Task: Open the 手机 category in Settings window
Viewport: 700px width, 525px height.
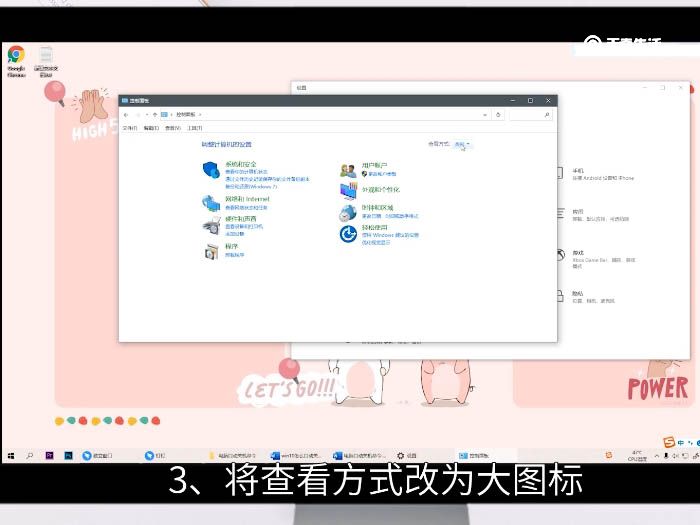Action: [597, 174]
